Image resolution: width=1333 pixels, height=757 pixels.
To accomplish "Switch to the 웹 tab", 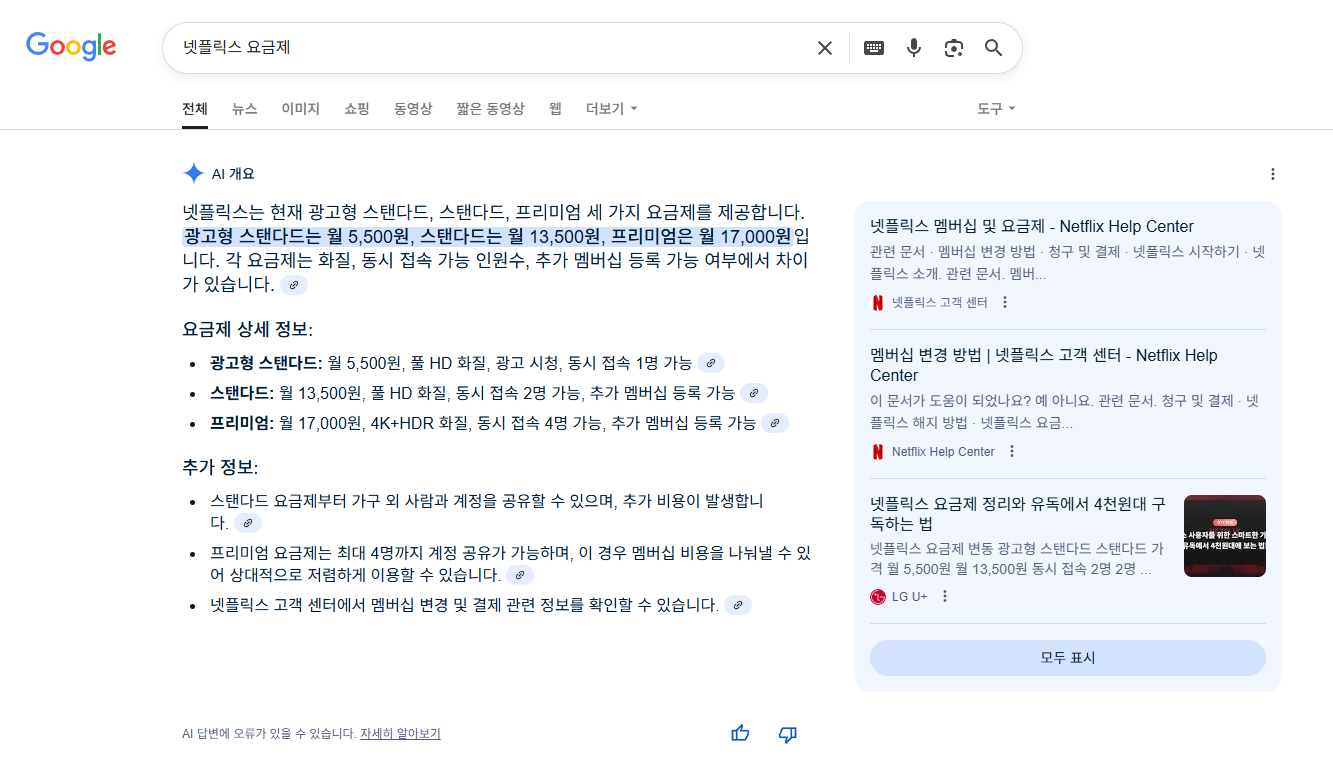I will point(555,108).
